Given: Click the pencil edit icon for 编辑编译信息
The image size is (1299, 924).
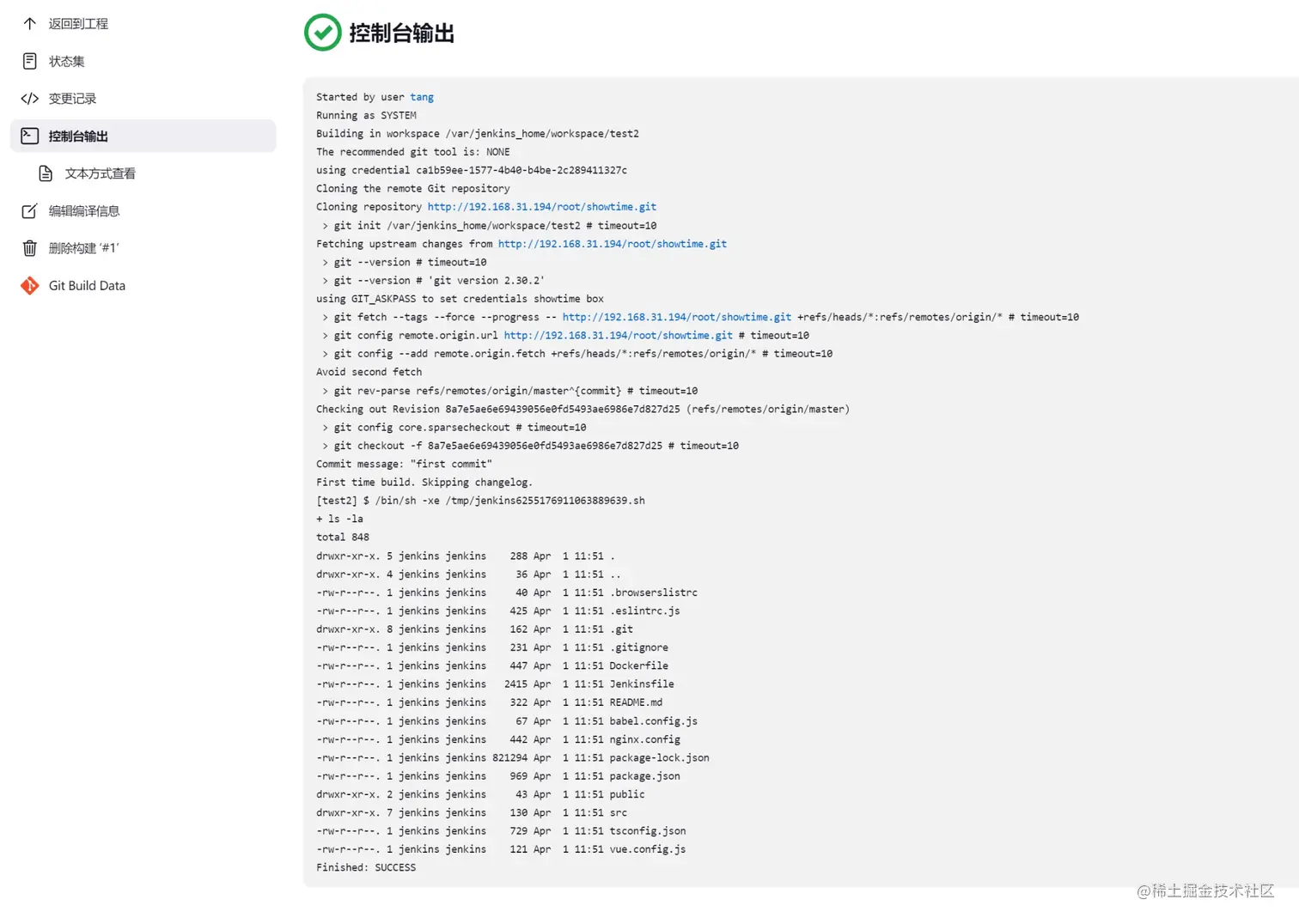Looking at the screenshot, I should coord(30,210).
